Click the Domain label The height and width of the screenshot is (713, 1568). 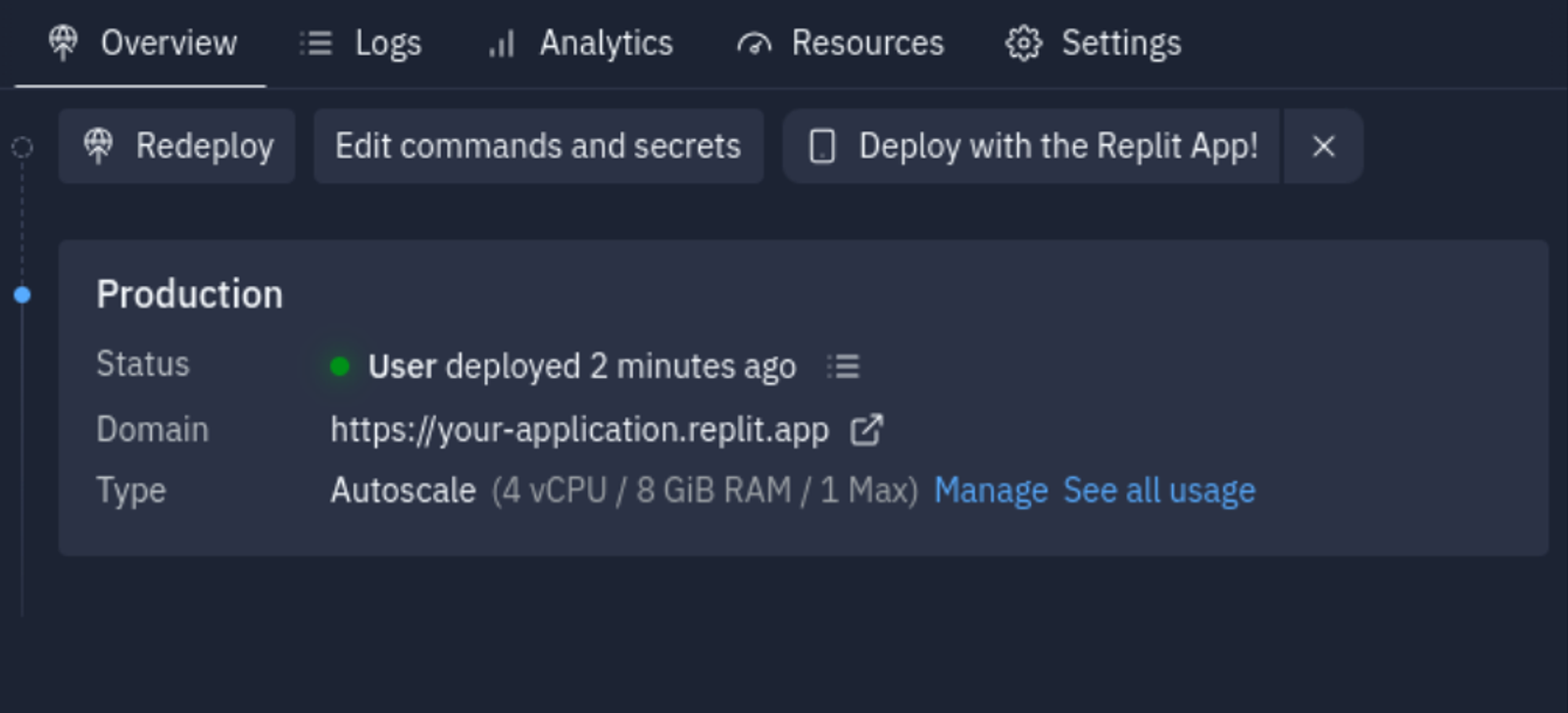[152, 429]
